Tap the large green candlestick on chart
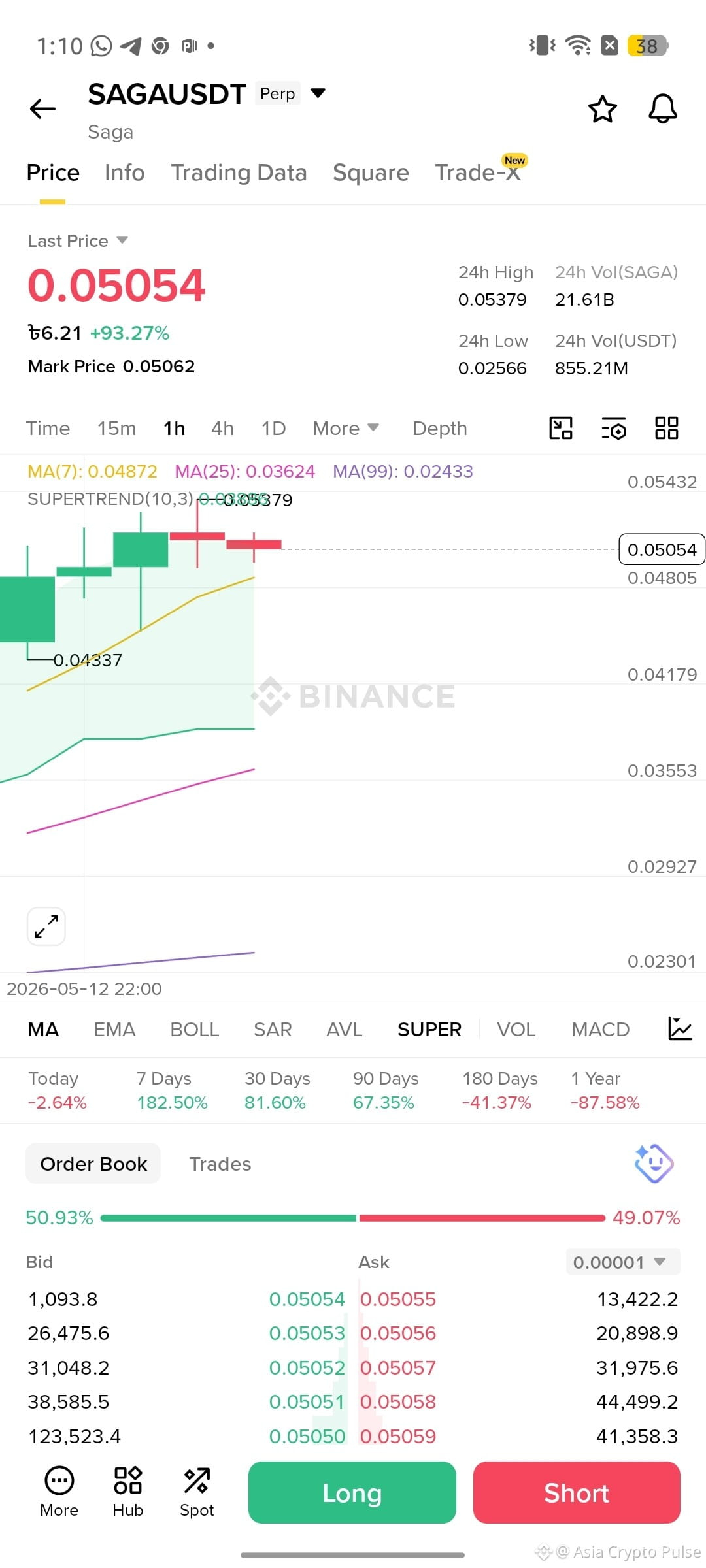706x1568 pixels. coord(27,609)
